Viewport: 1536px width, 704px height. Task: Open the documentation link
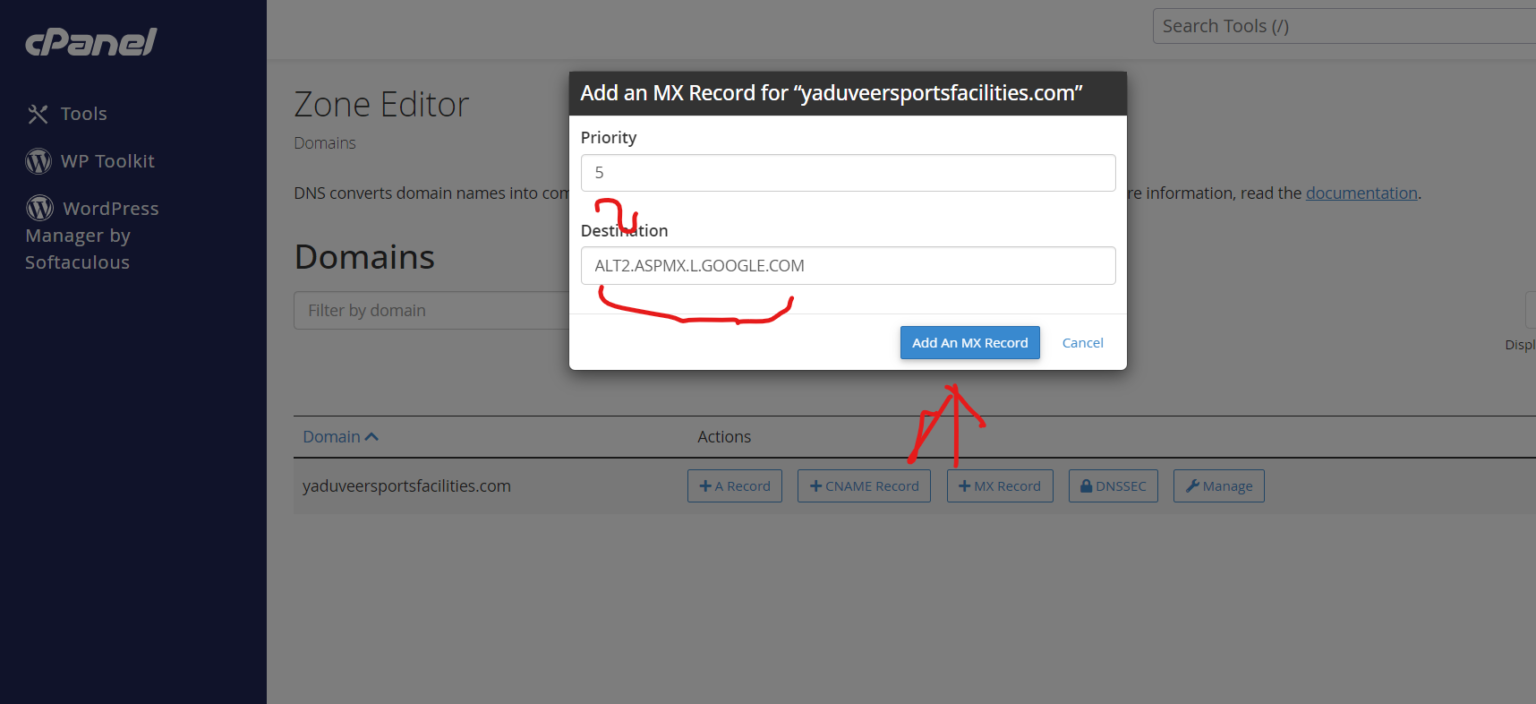pyautogui.click(x=1361, y=193)
